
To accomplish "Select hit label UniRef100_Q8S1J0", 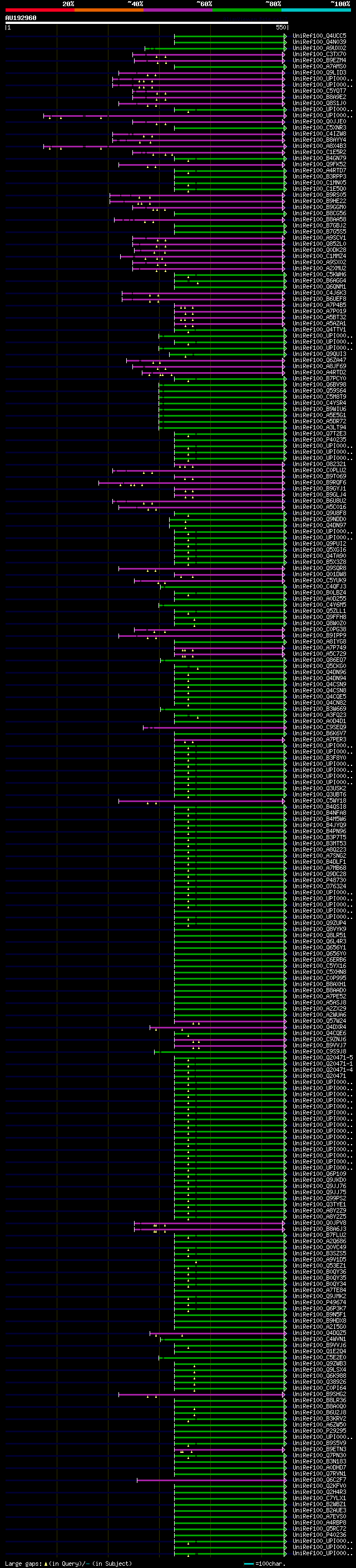I will [319, 103].
